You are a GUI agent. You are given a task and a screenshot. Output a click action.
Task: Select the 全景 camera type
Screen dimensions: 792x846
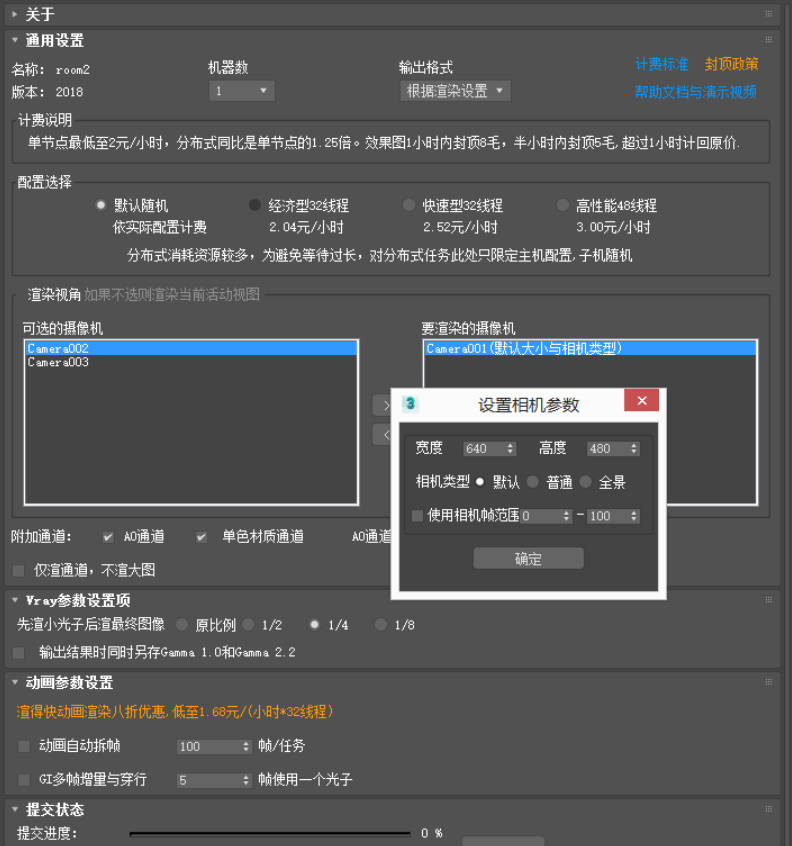tap(586, 482)
